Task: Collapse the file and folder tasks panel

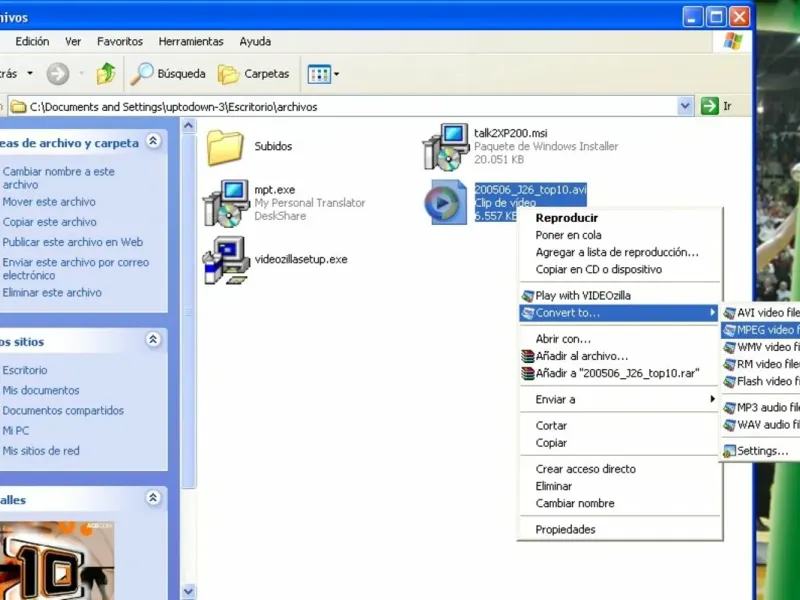Action: (x=153, y=141)
